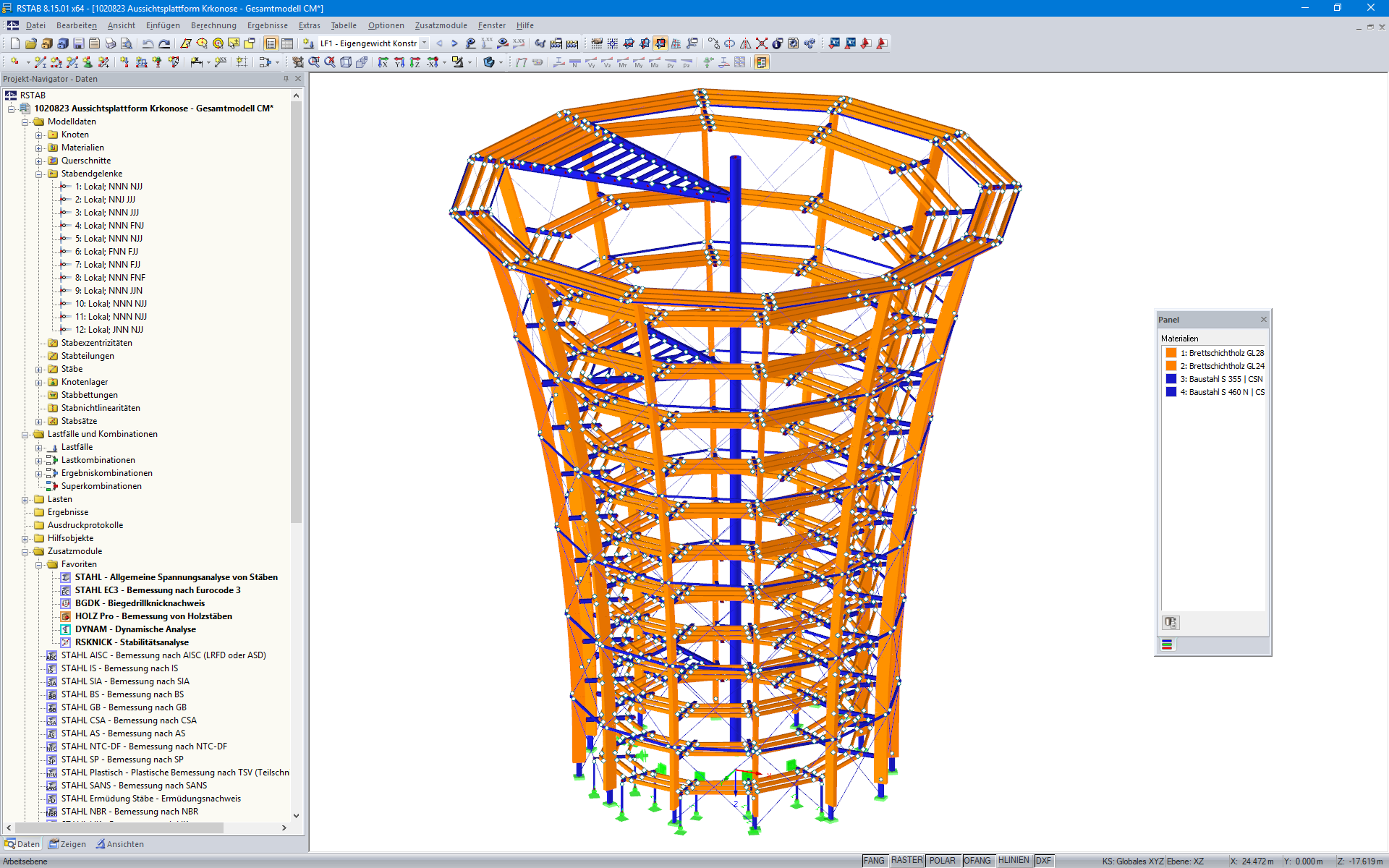Viewport: 1389px width, 868px height.
Task: Click orange swatch of Brettschichtholz GL28
Action: pyautogui.click(x=1171, y=353)
